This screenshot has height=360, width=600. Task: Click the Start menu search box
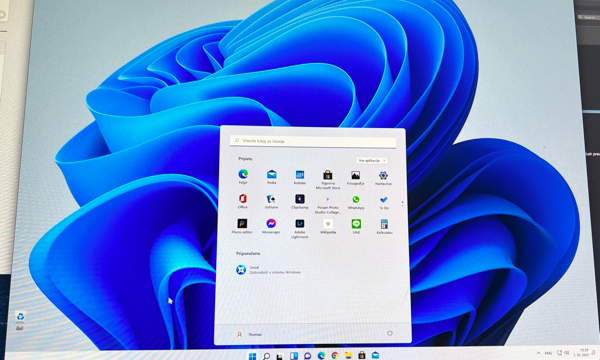tap(313, 141)
